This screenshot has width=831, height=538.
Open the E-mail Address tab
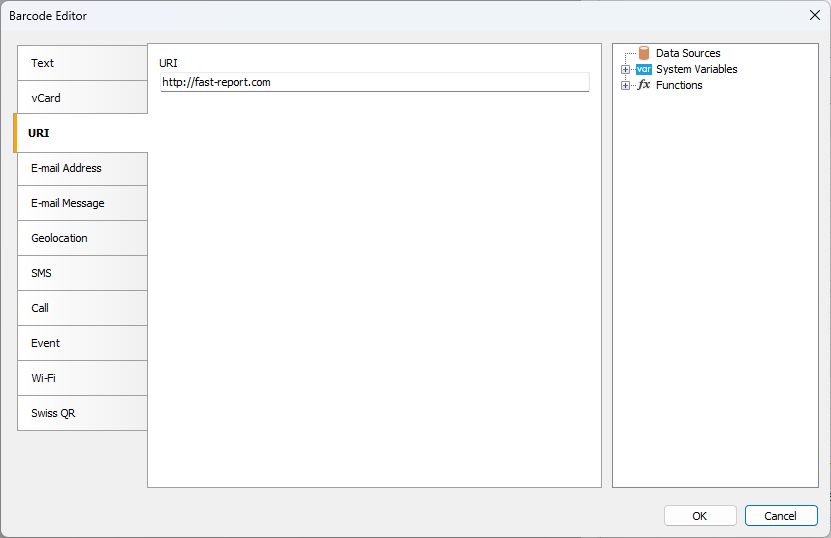tap(82, 169)
